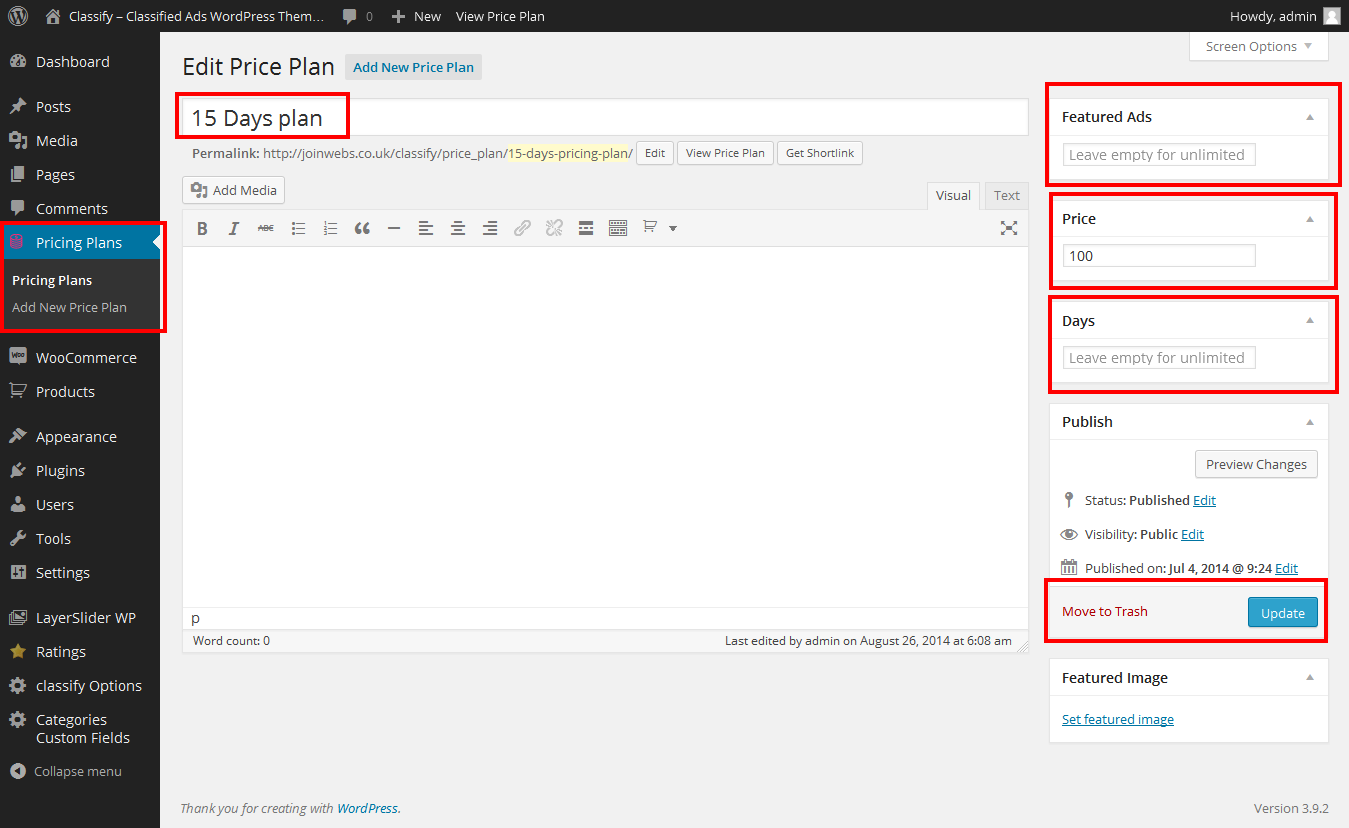
Task: Collapse the admin sidebar menu
Action: coord(80,772)
